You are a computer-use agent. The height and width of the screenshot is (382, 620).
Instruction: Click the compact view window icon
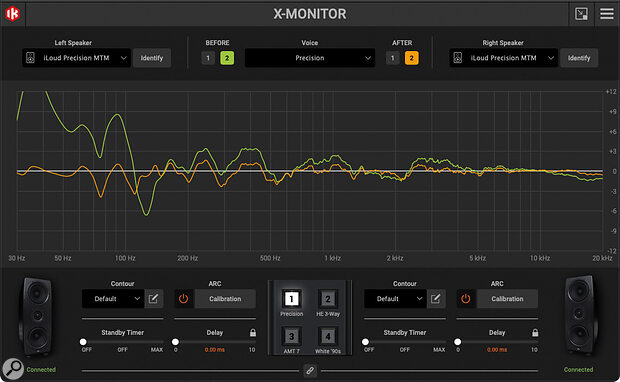pos(581,14)
